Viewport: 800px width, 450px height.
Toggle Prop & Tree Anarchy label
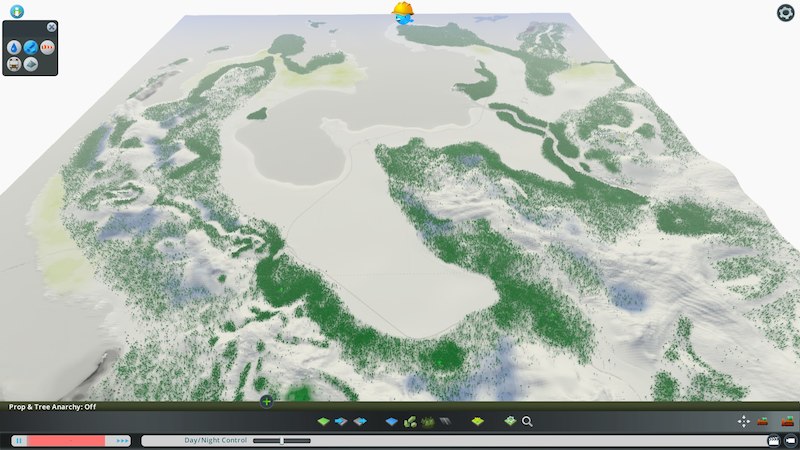coord(52,407)
